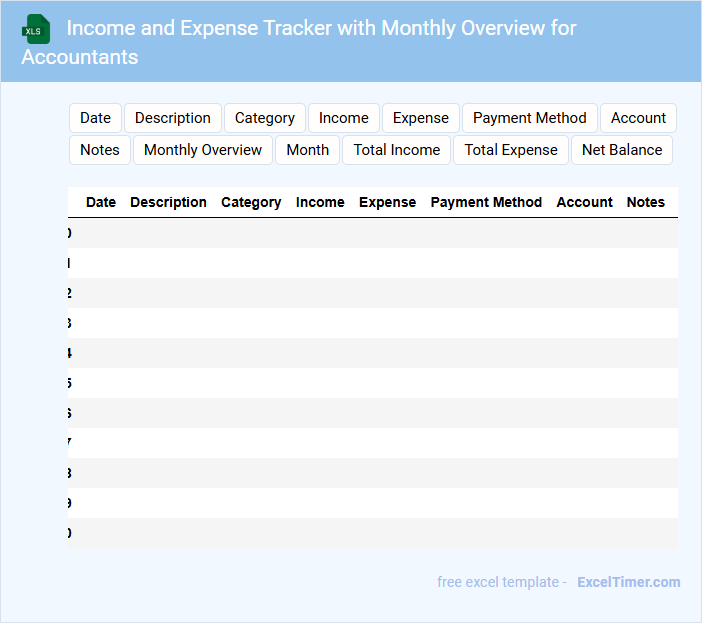Select the Date tag button
702x623 pixels.
[95, 118]
